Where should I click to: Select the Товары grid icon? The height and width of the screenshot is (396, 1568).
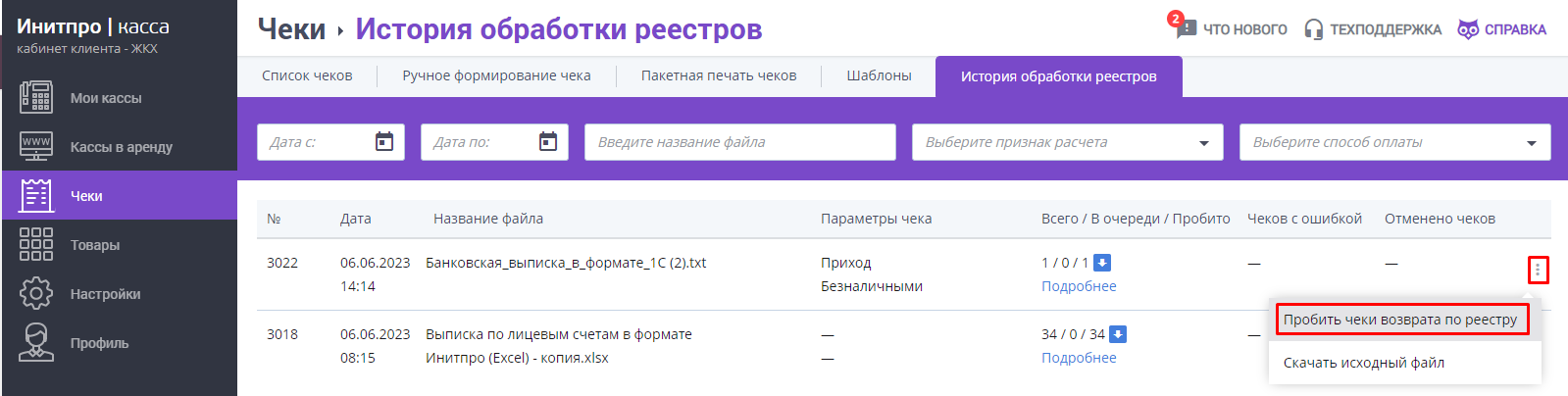[x=36, y=244]
